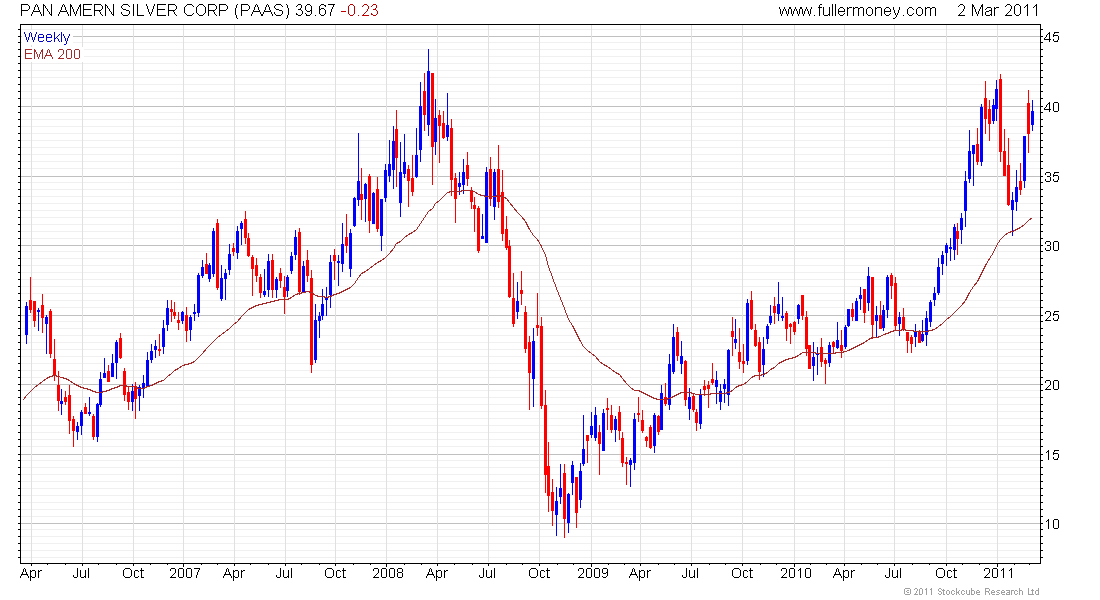Click the 39.67 last price value
This screenshot has width=1100, height=600.
316,10
